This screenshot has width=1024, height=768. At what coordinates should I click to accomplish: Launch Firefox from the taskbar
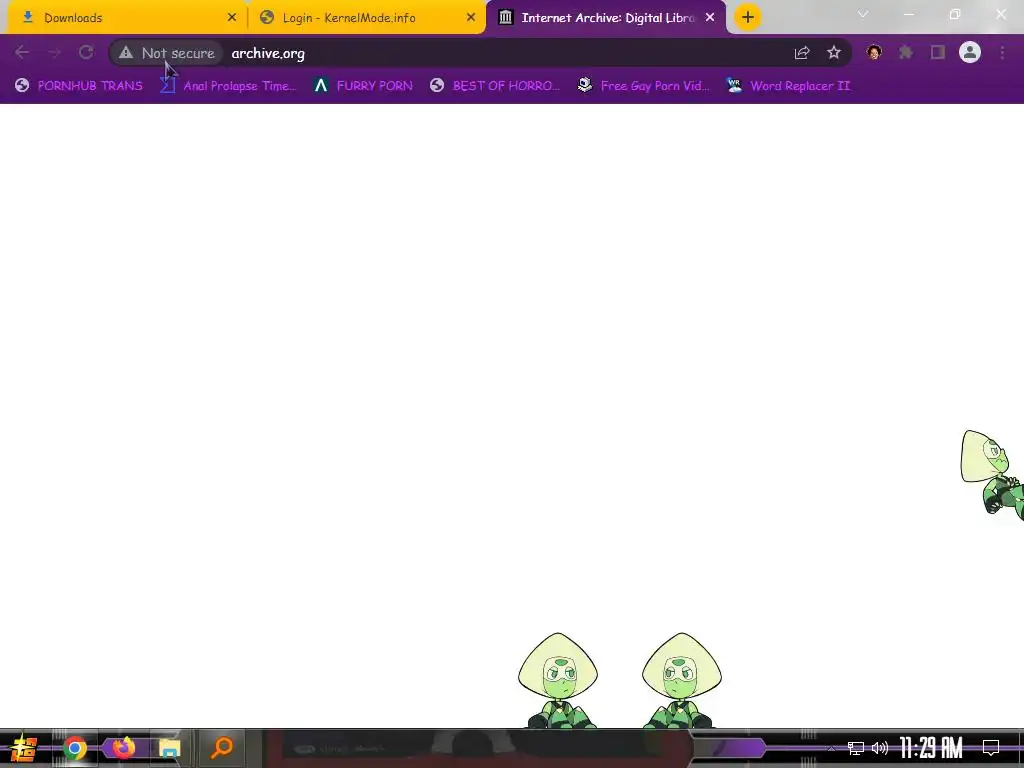click(123, 748)
